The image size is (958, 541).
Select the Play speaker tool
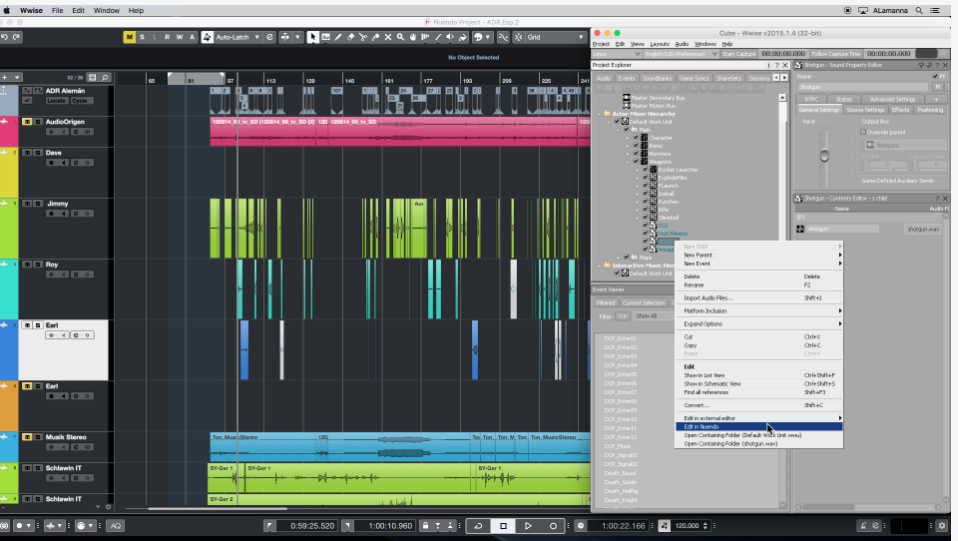coord(450,37)
